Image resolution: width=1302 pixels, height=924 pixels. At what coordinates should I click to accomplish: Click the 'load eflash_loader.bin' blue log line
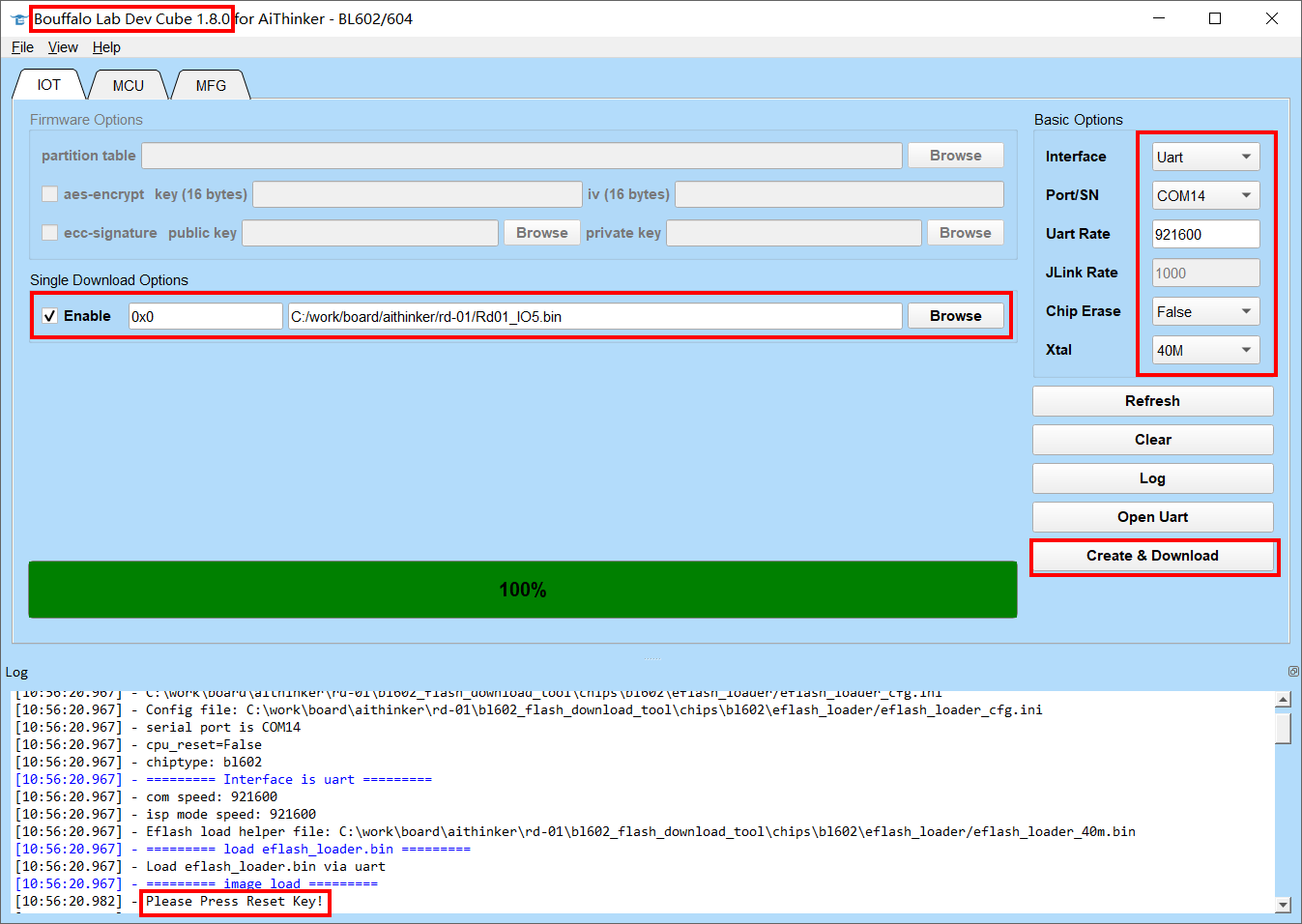tap(308, 849)
